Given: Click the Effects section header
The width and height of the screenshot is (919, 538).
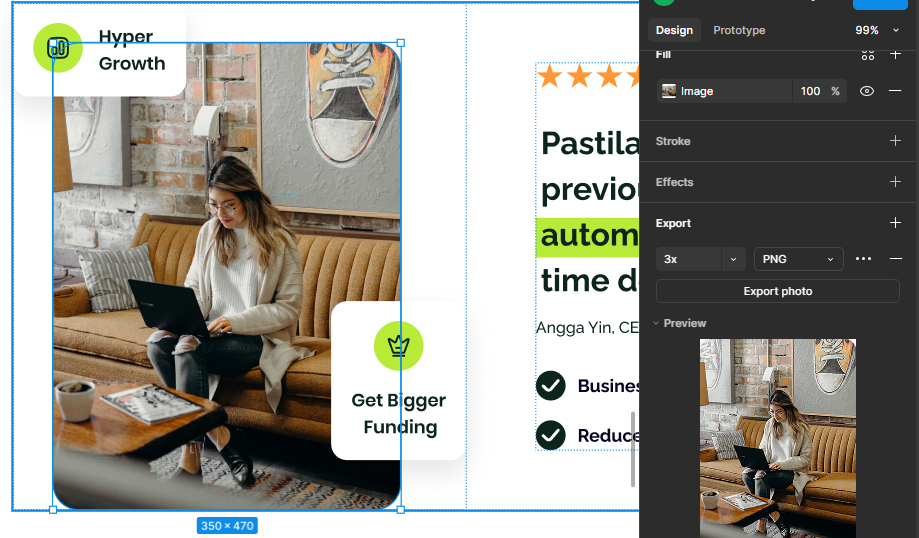Looking at the screenshot, I should click(675, 182).
